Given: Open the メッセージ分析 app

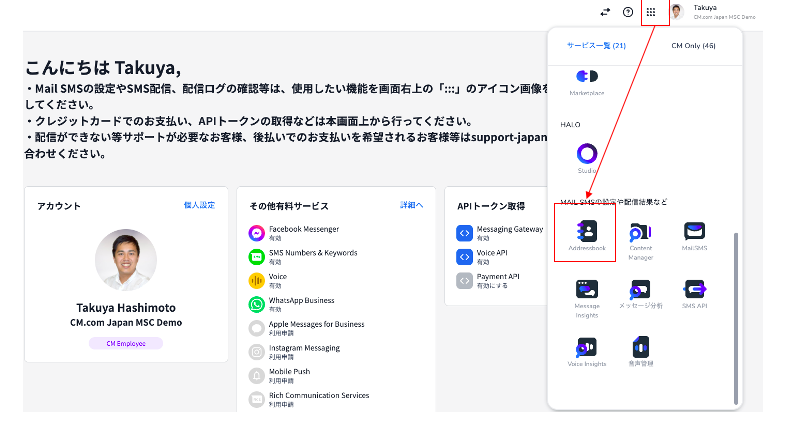Looking at the screenshot, I should [640, 294].
